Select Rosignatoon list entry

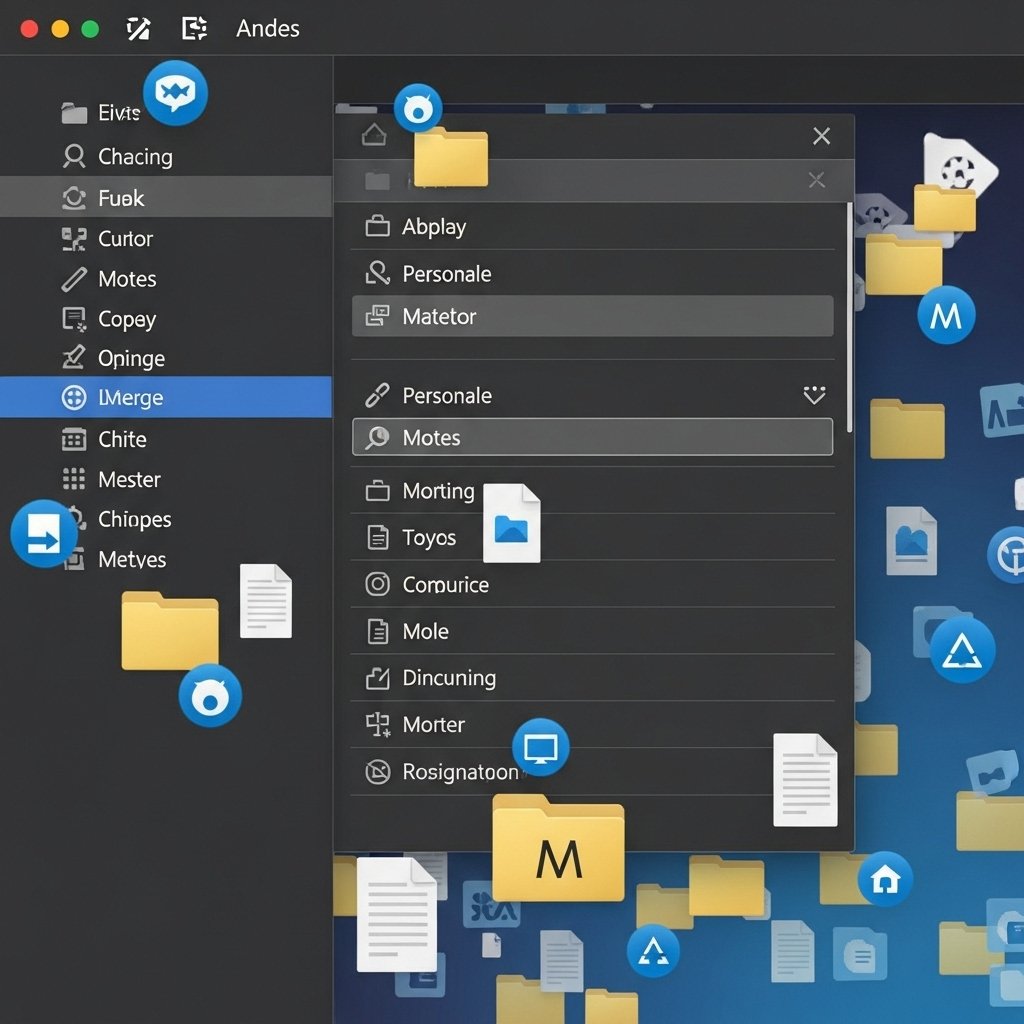[459, 772]
